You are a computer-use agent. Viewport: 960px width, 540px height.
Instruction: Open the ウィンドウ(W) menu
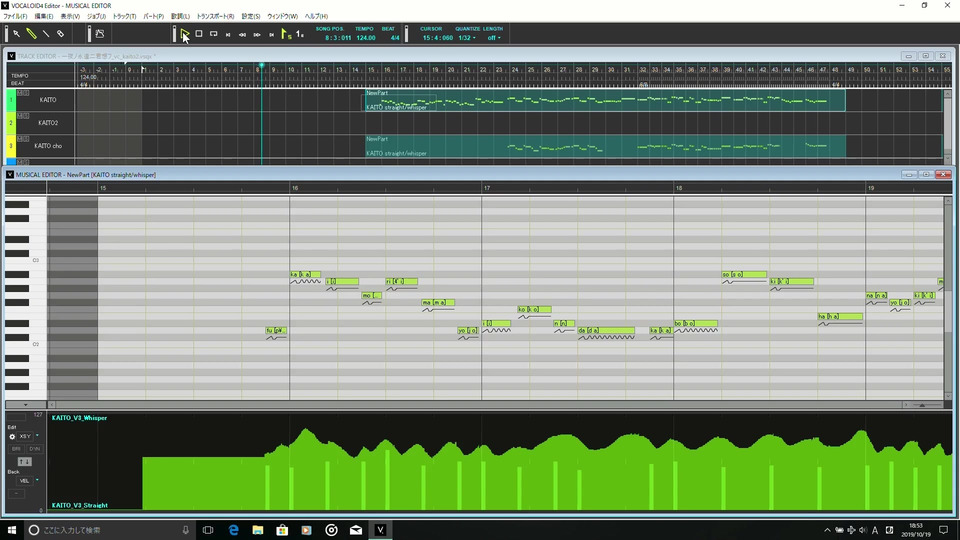click(x=282, y=17)
